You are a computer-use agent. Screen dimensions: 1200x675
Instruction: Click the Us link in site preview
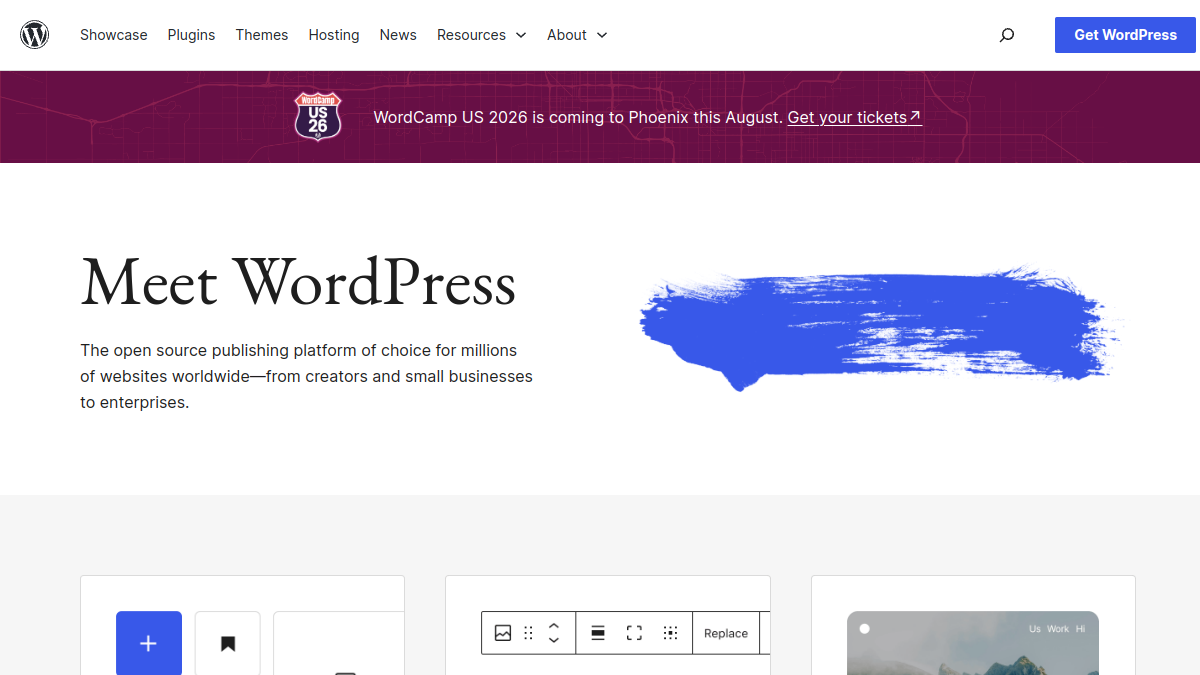point(1035,629)
